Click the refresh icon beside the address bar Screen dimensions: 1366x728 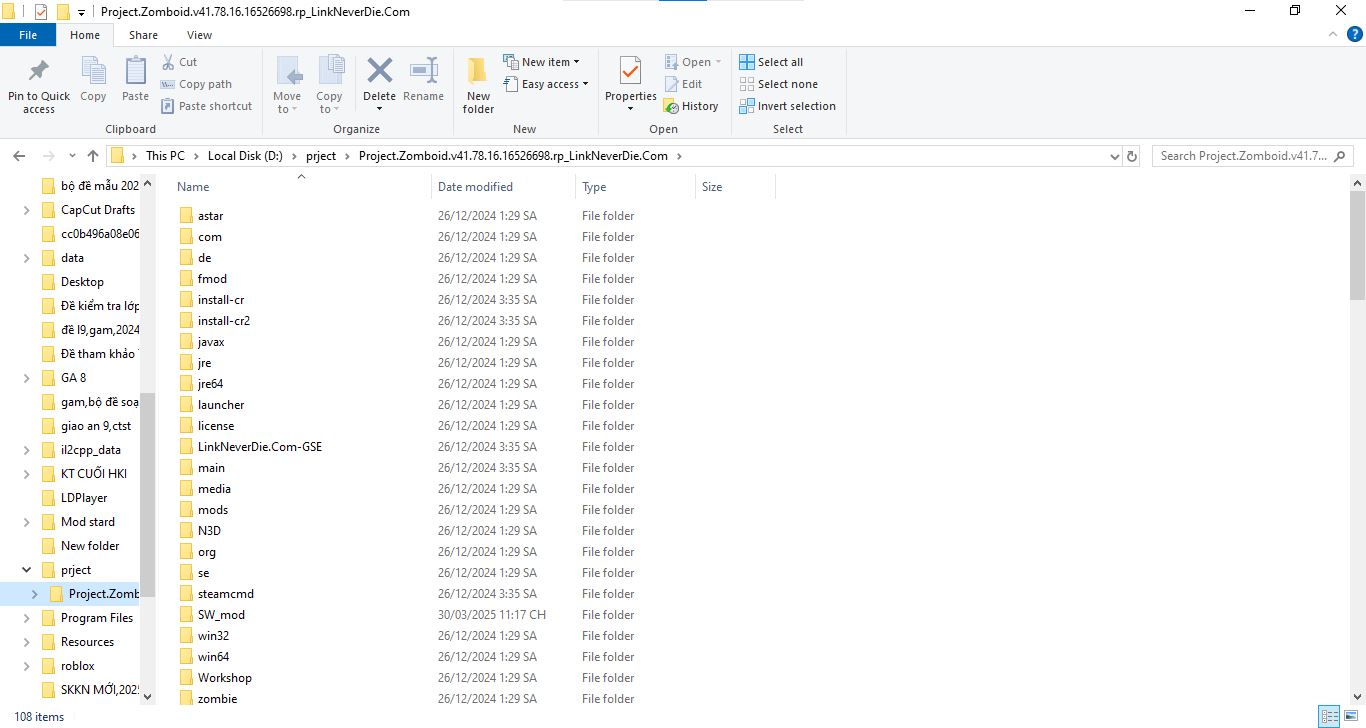click(x=1131, y=155)
